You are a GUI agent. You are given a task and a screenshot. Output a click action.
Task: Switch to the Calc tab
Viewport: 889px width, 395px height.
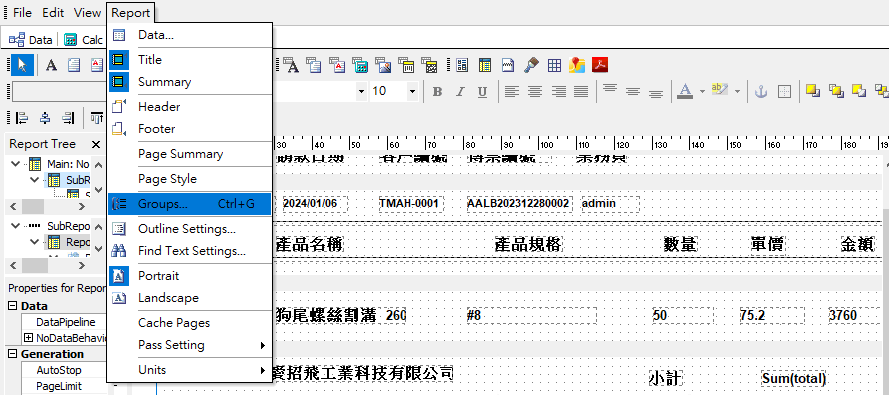(x=83, y=40)
